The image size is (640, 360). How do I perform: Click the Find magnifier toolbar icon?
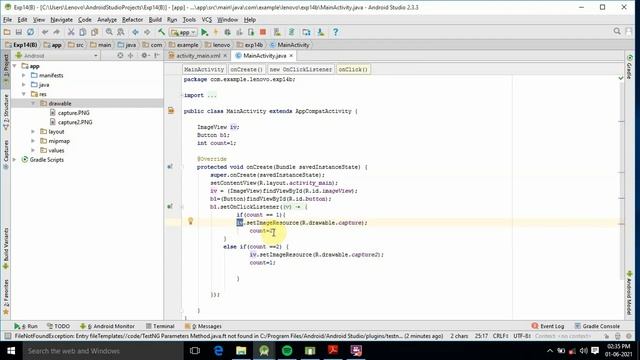[x=109, y=32]
